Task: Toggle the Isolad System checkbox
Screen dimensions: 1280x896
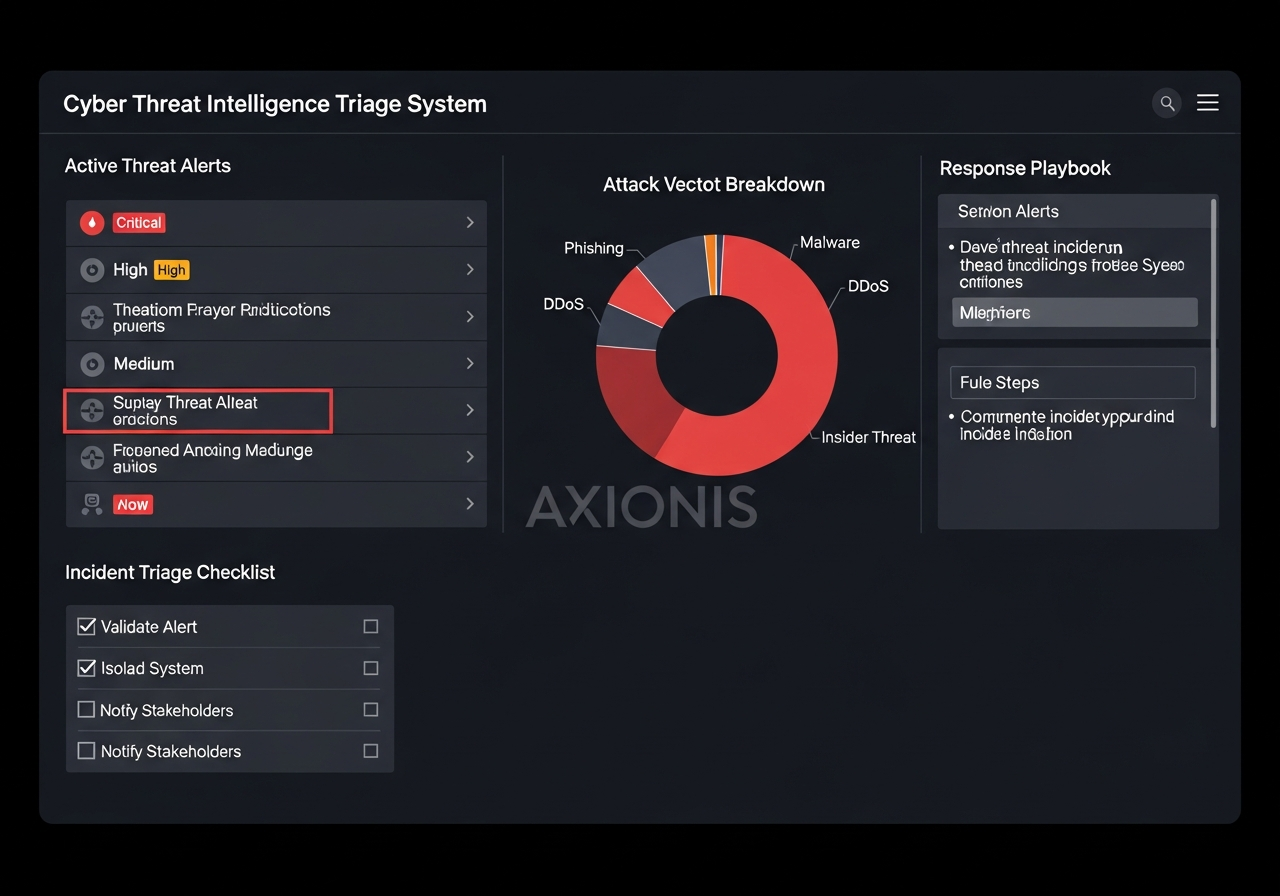Action: pyautogui.click(x=86, y=668)
